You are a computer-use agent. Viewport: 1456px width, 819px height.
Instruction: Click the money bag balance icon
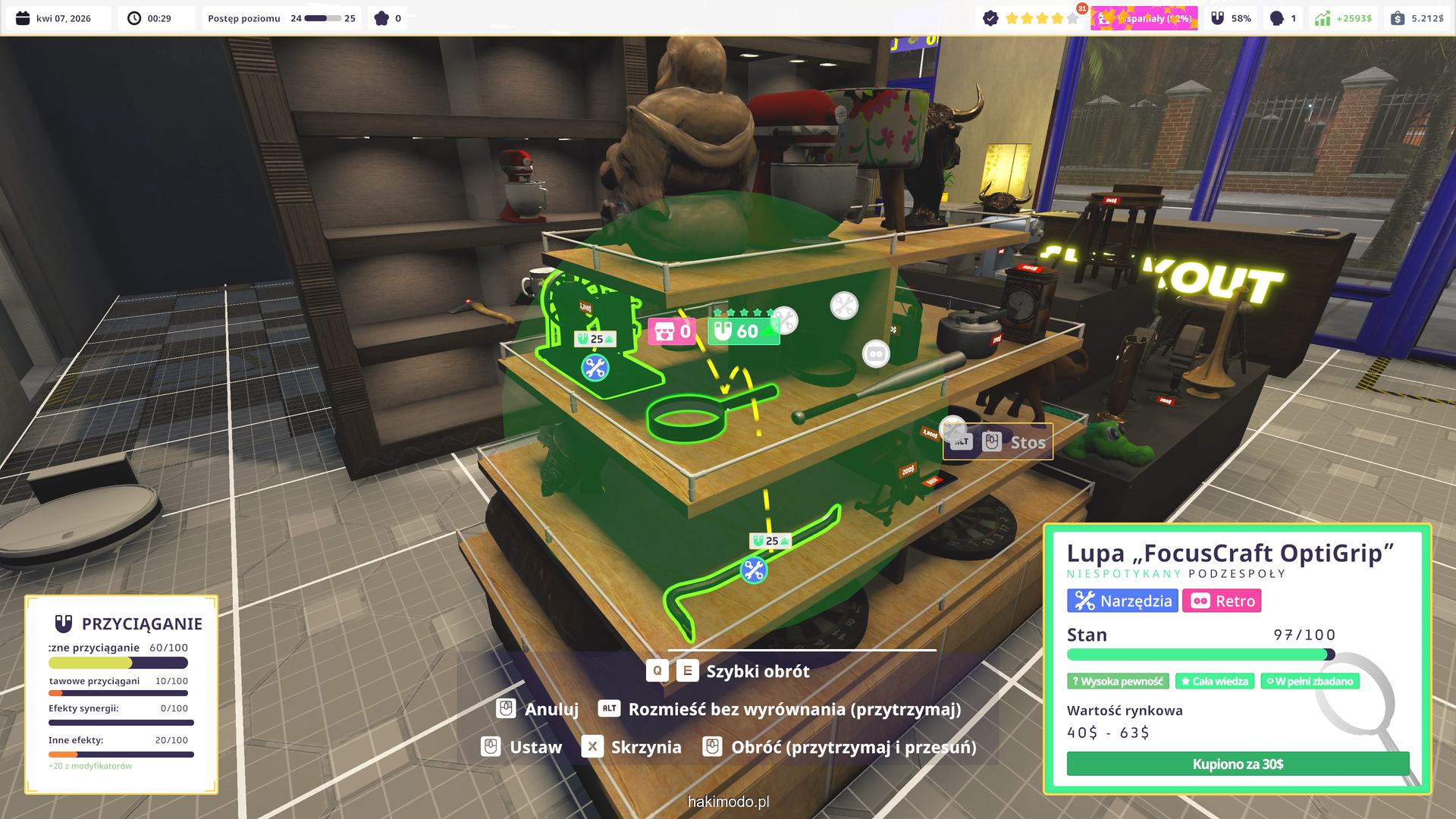[x=1398, y=18]
